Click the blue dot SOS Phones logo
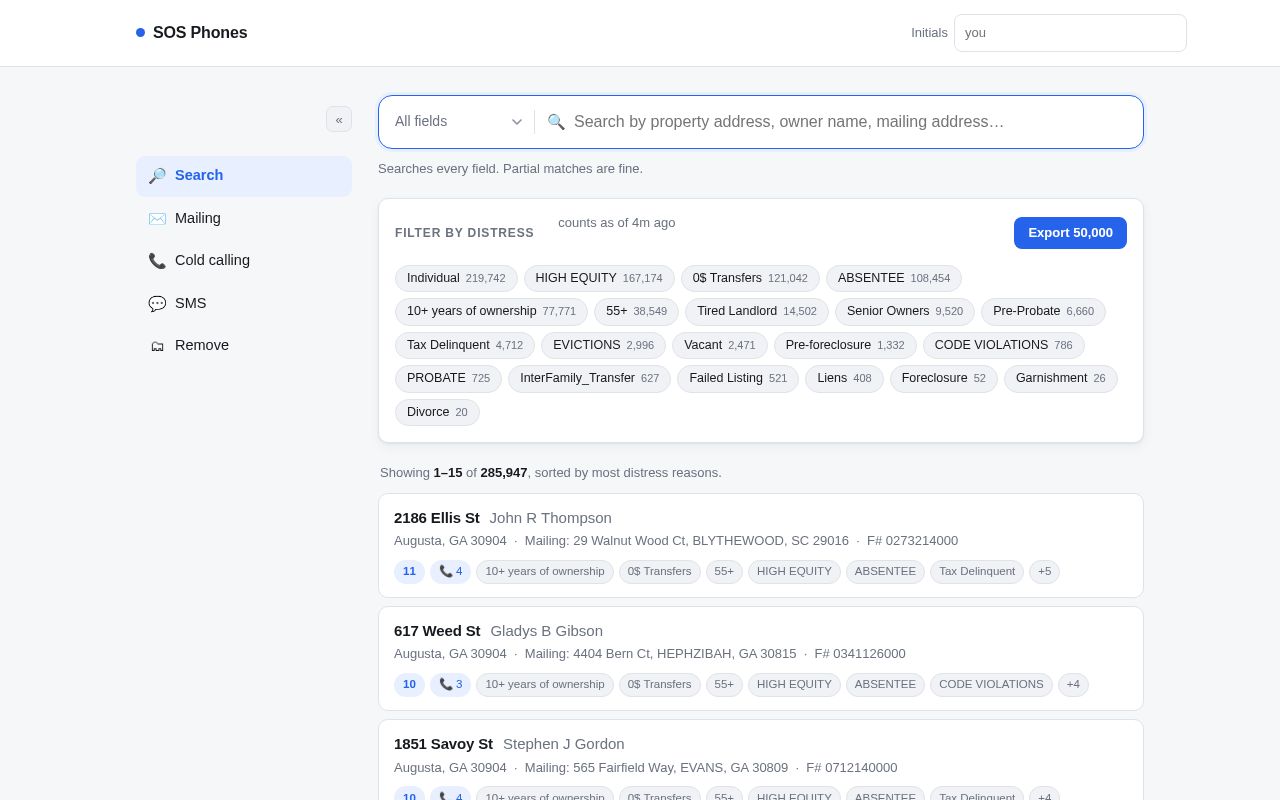The height and width of the screenshot is (800, 1280). [x=140, y=33]
